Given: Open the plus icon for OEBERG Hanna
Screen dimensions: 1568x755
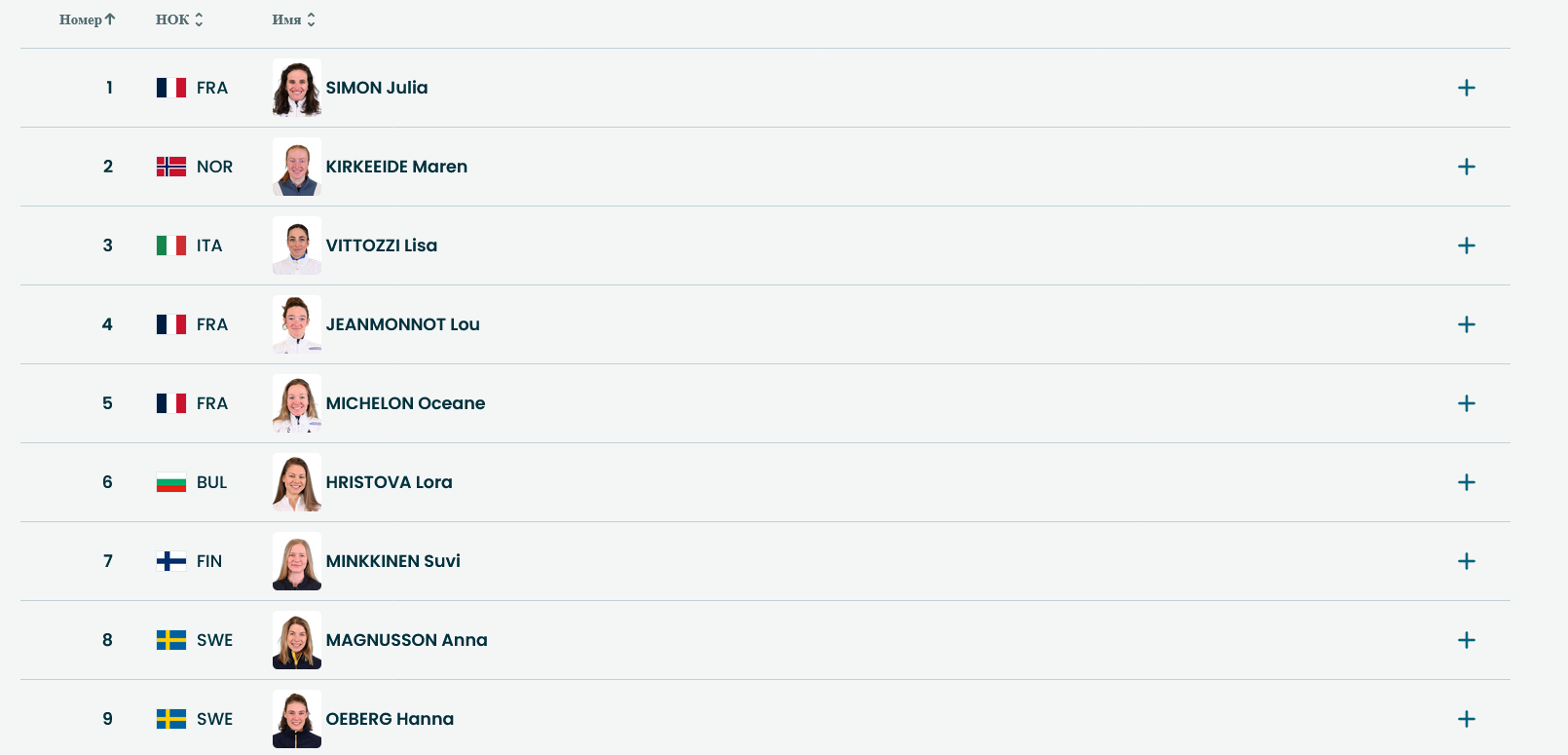Looking at the screenshot, I should 1466,719.
